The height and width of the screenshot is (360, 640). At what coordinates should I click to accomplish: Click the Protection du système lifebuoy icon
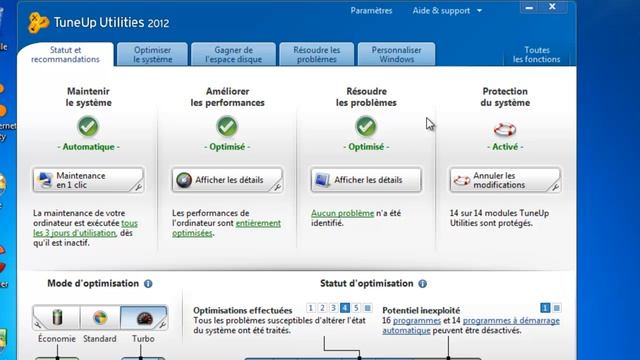[x=505, y=129]
